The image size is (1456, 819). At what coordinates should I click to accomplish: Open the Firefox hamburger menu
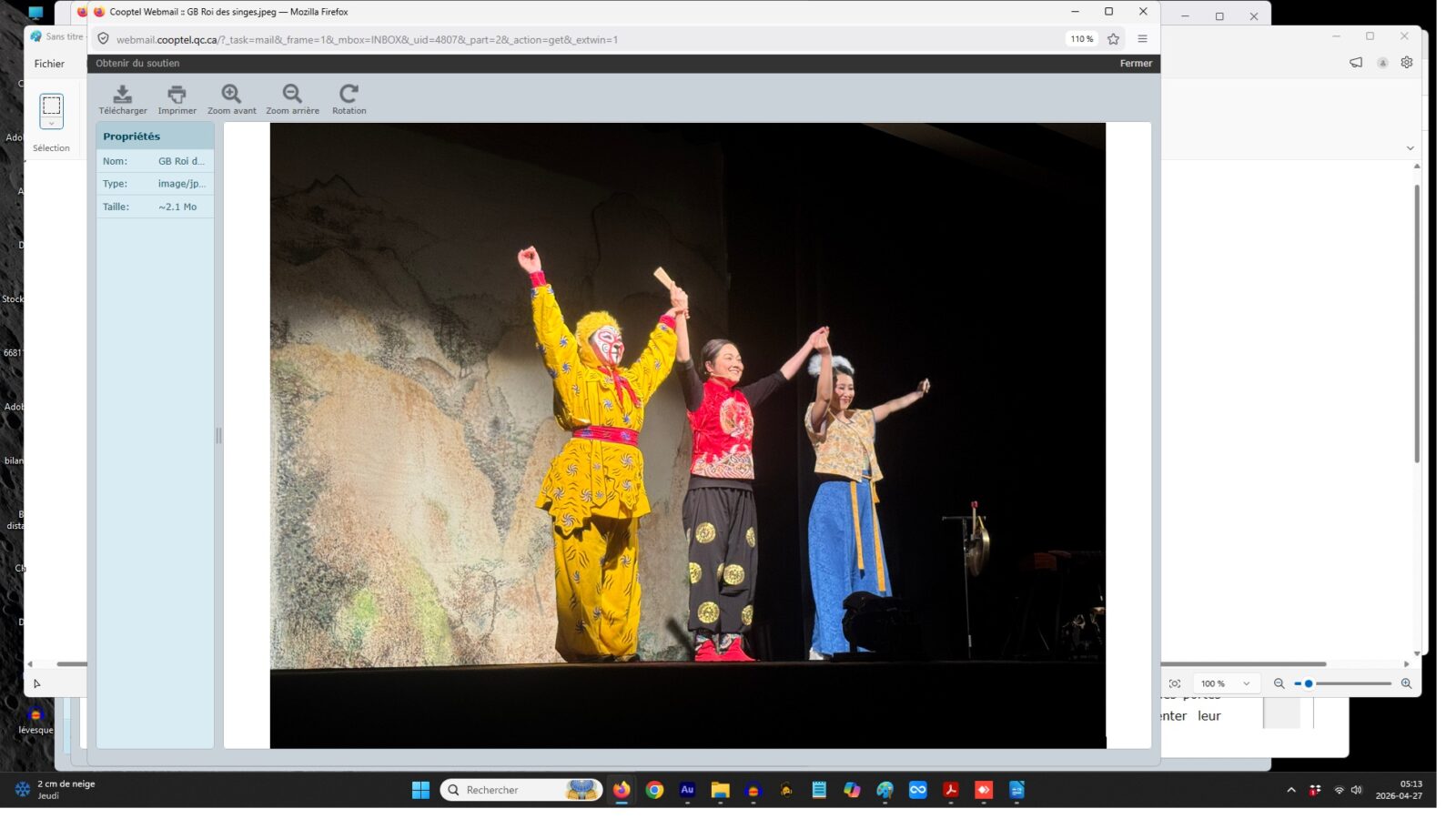click(x=1142, y=39)
